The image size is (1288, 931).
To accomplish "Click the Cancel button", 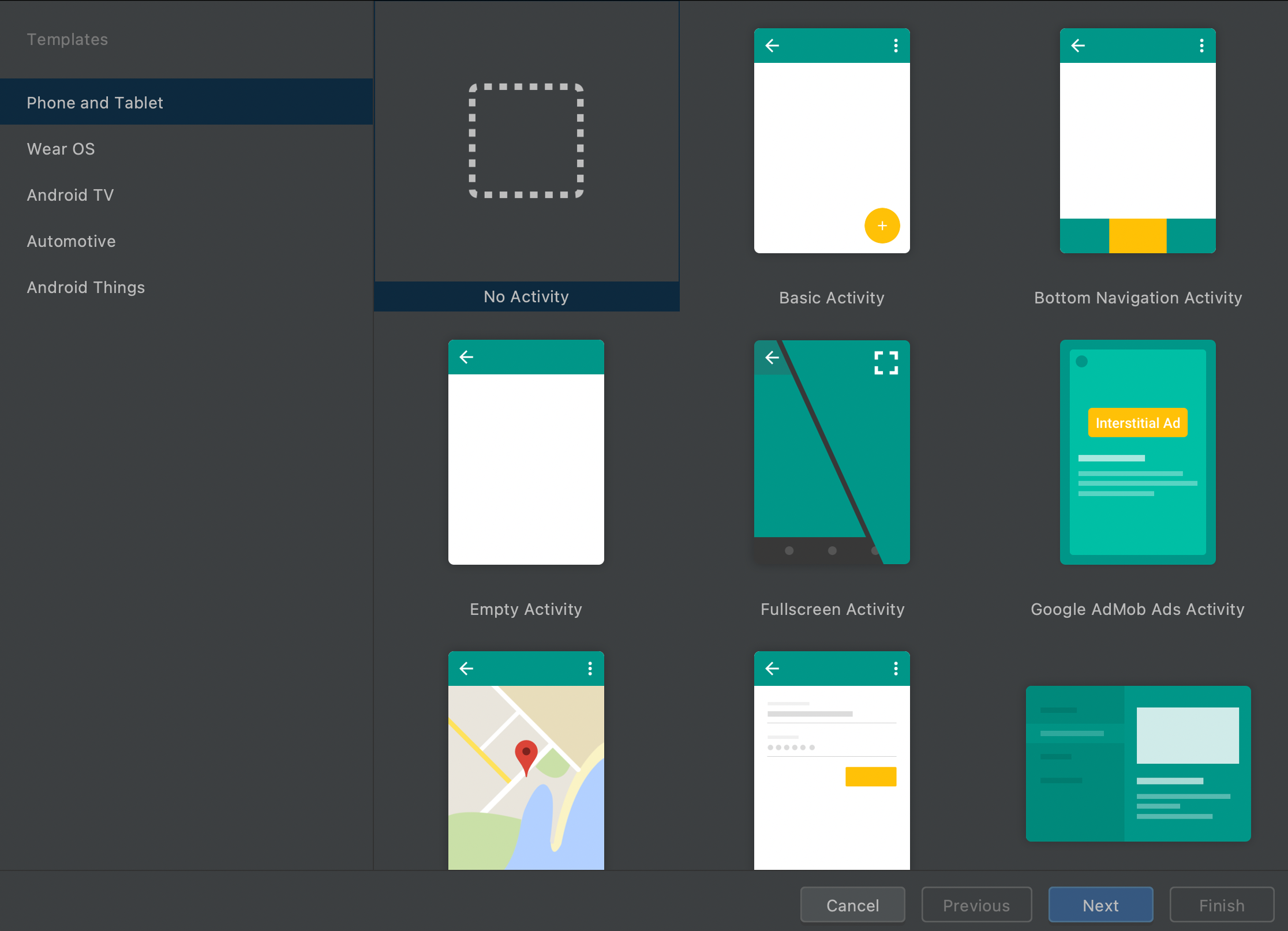I will [852, 905].
